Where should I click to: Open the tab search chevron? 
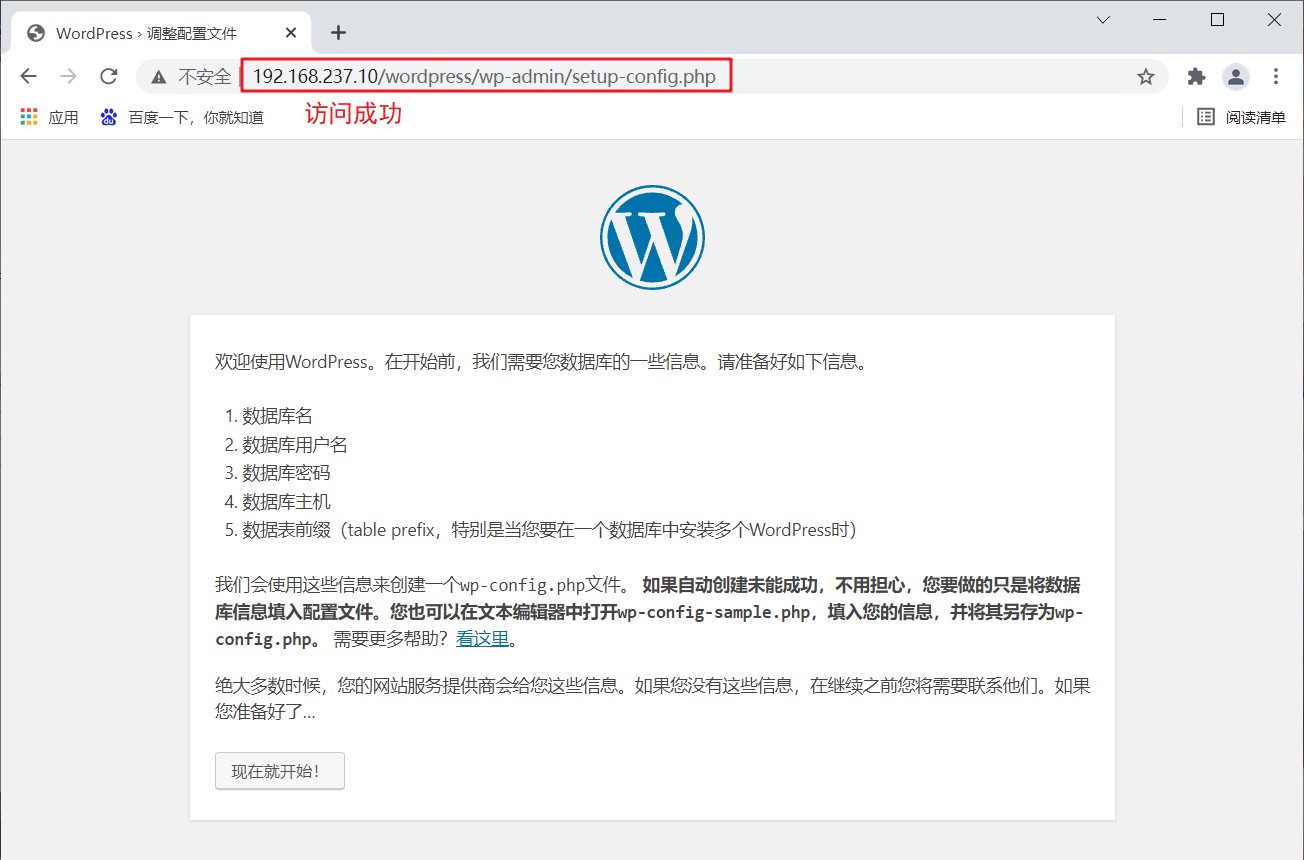click(x=1103, y=20)
